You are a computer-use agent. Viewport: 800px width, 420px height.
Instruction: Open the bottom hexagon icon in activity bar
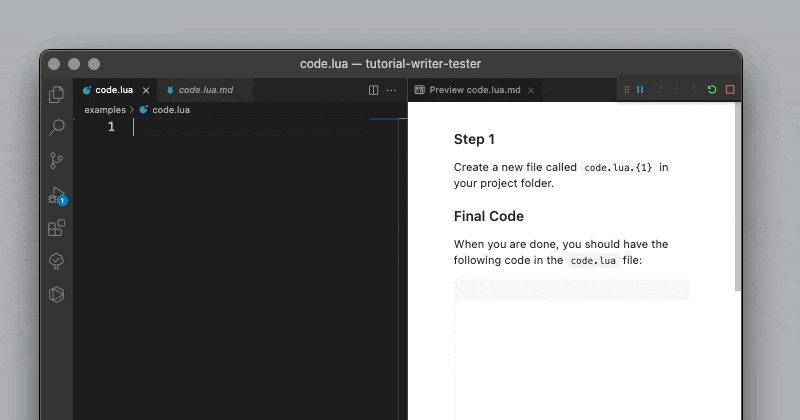pyautogui.click(x=57, y=294)
